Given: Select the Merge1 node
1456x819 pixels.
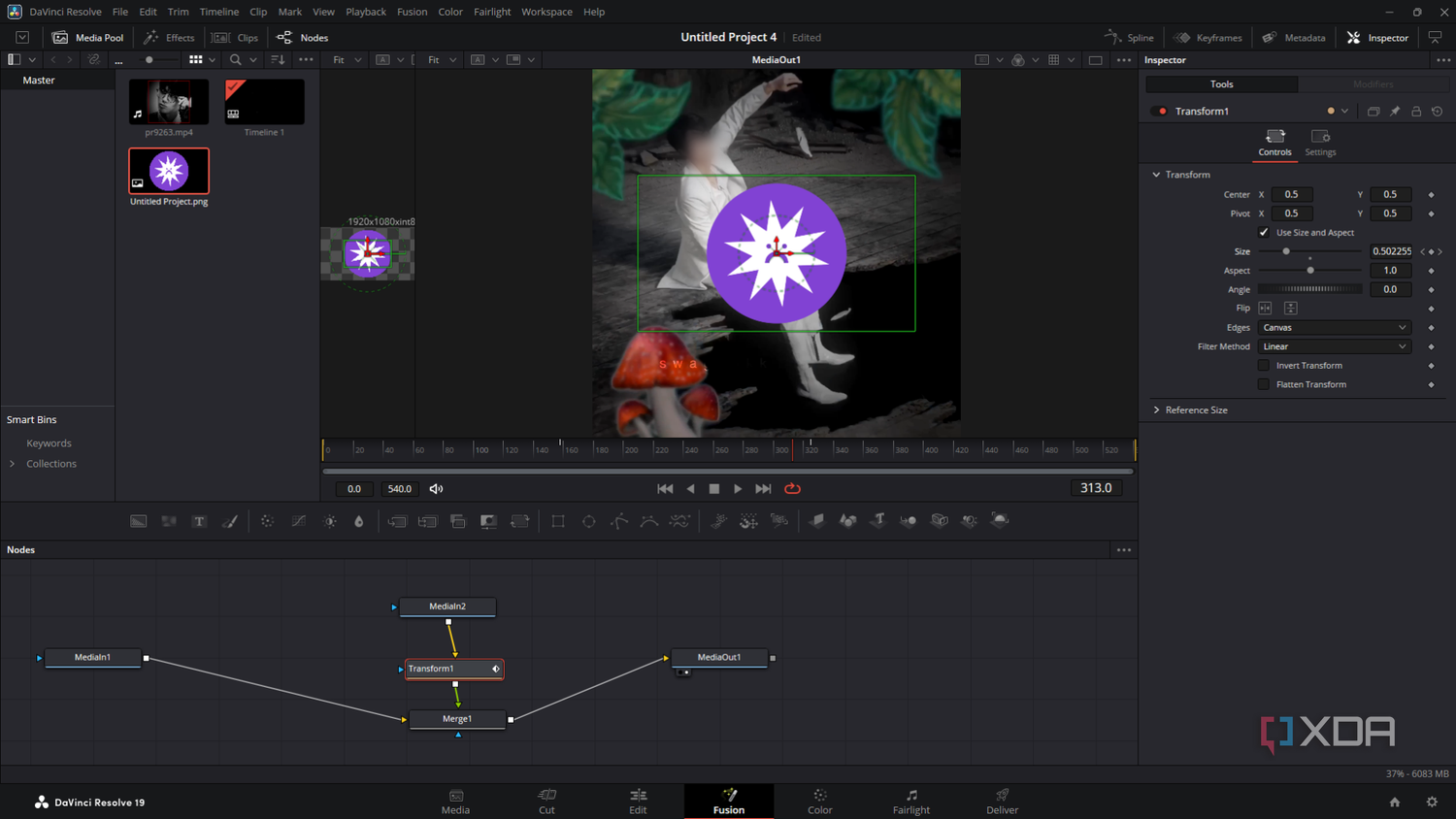Looking at the screenshot, I should (x=457, y=719).
